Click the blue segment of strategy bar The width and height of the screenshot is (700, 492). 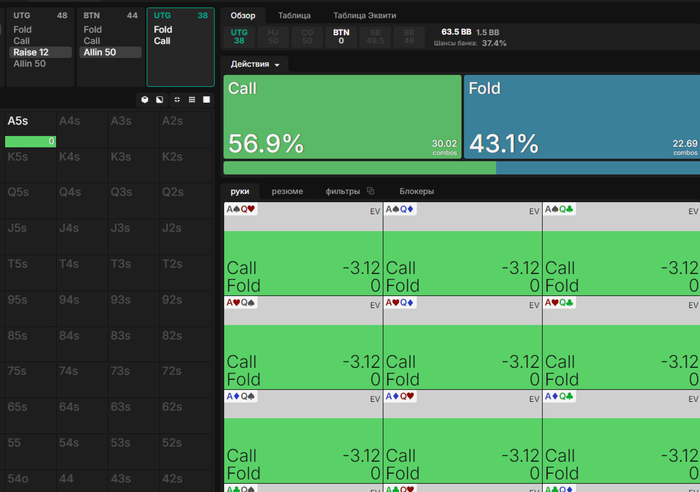(x=598, y=168)
